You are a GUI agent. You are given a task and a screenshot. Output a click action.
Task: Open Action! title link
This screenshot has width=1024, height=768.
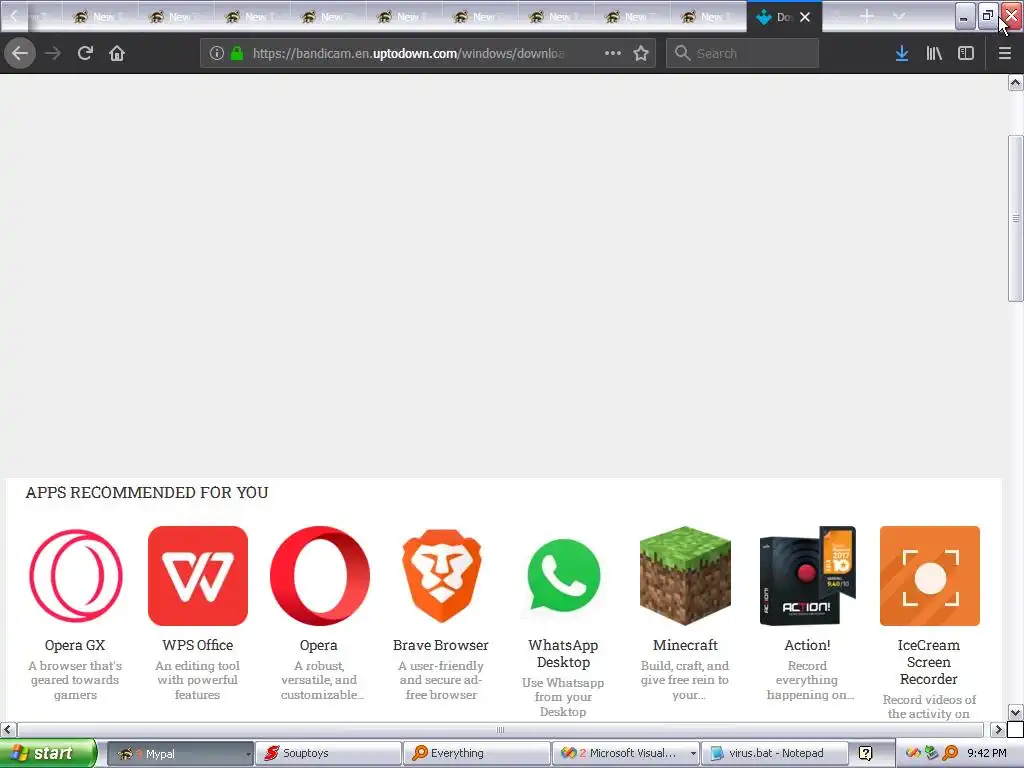tap(807, 645)
